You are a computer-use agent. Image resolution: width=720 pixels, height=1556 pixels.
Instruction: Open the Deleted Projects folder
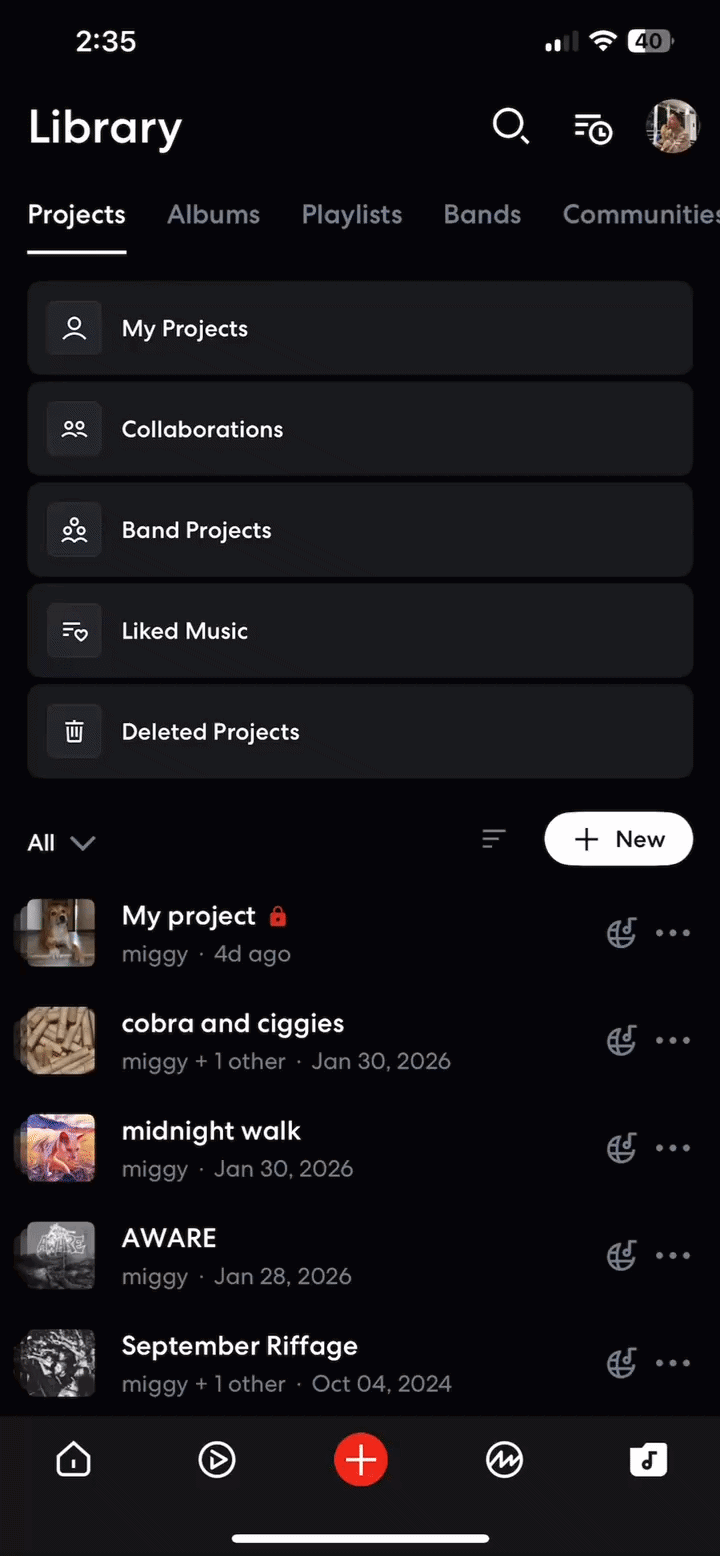(x=360, y=732)
